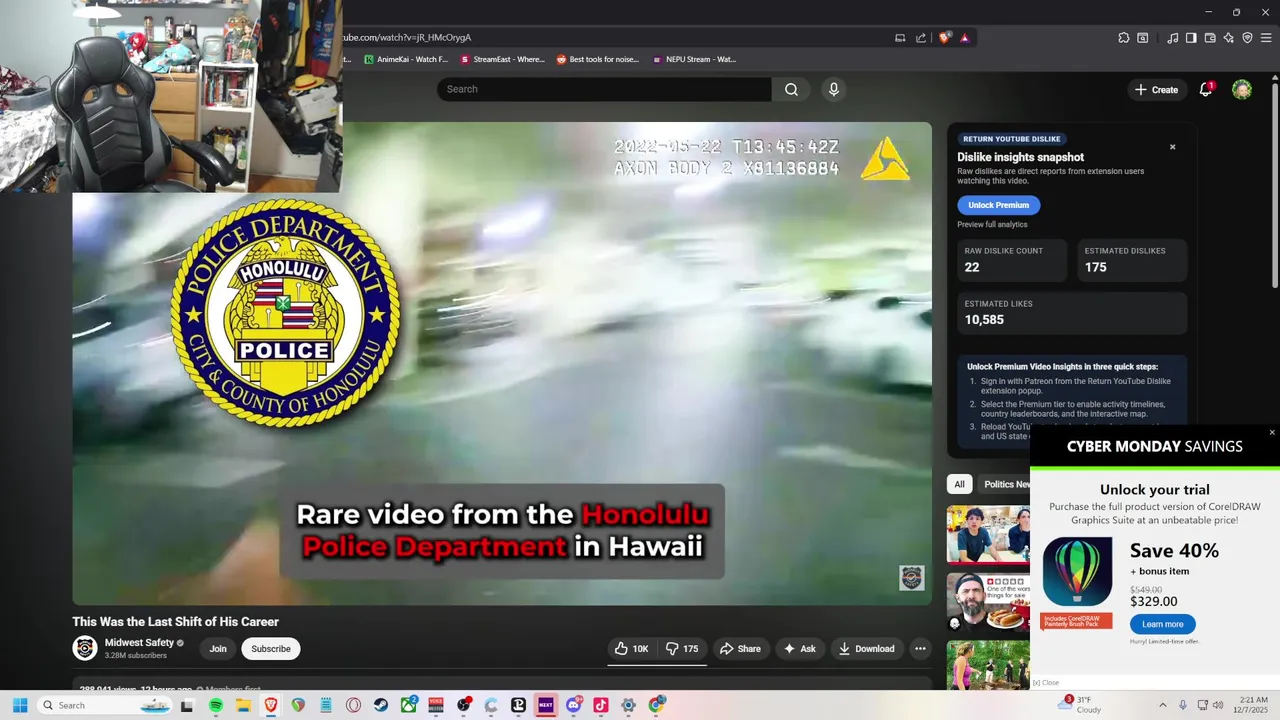Screen dimensions: 1280x720
Task: Click Preview full analytics link
Action: (992, 225)
